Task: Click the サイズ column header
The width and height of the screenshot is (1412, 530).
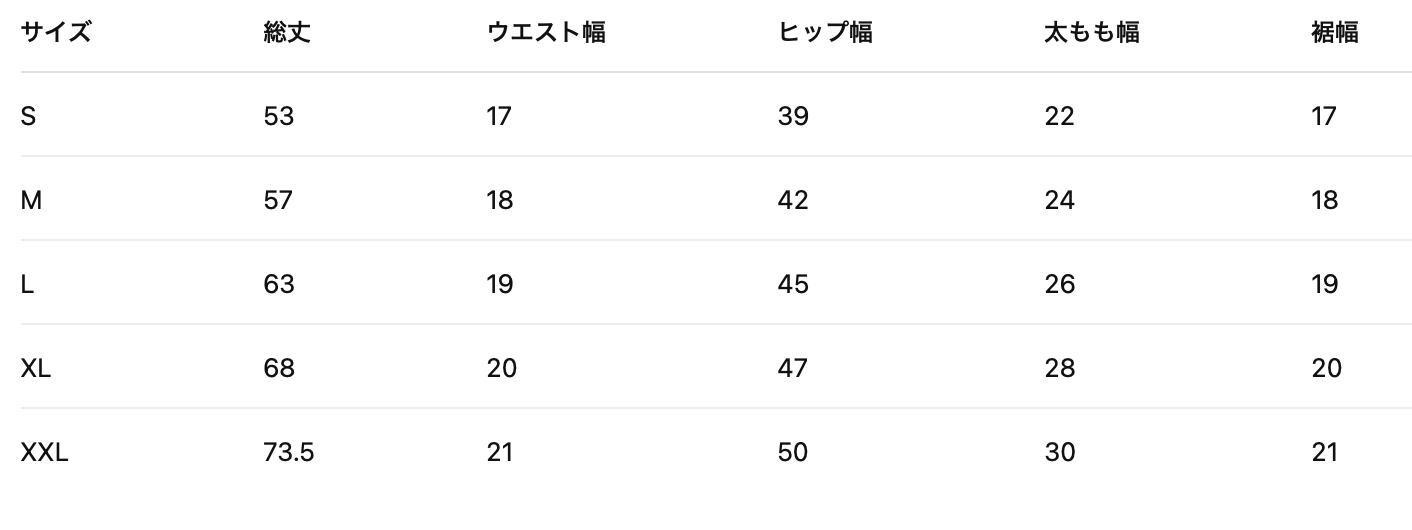Action: tap(56, 33)
